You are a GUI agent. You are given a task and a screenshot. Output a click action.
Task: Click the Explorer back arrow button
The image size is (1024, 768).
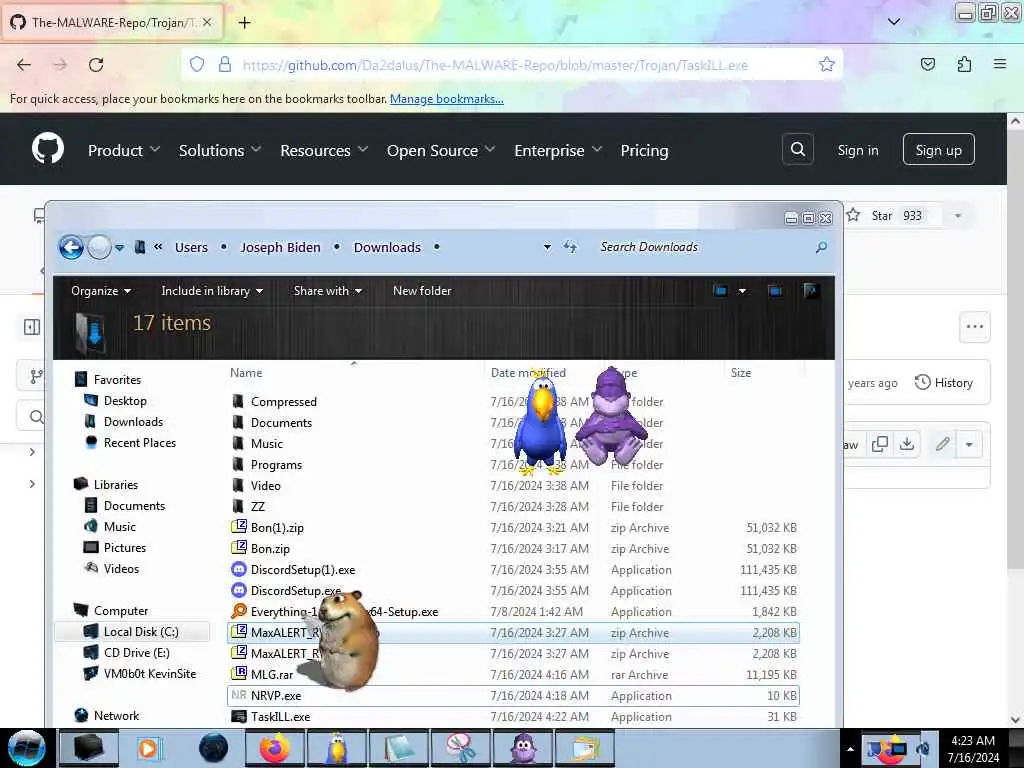click(71, 248)
